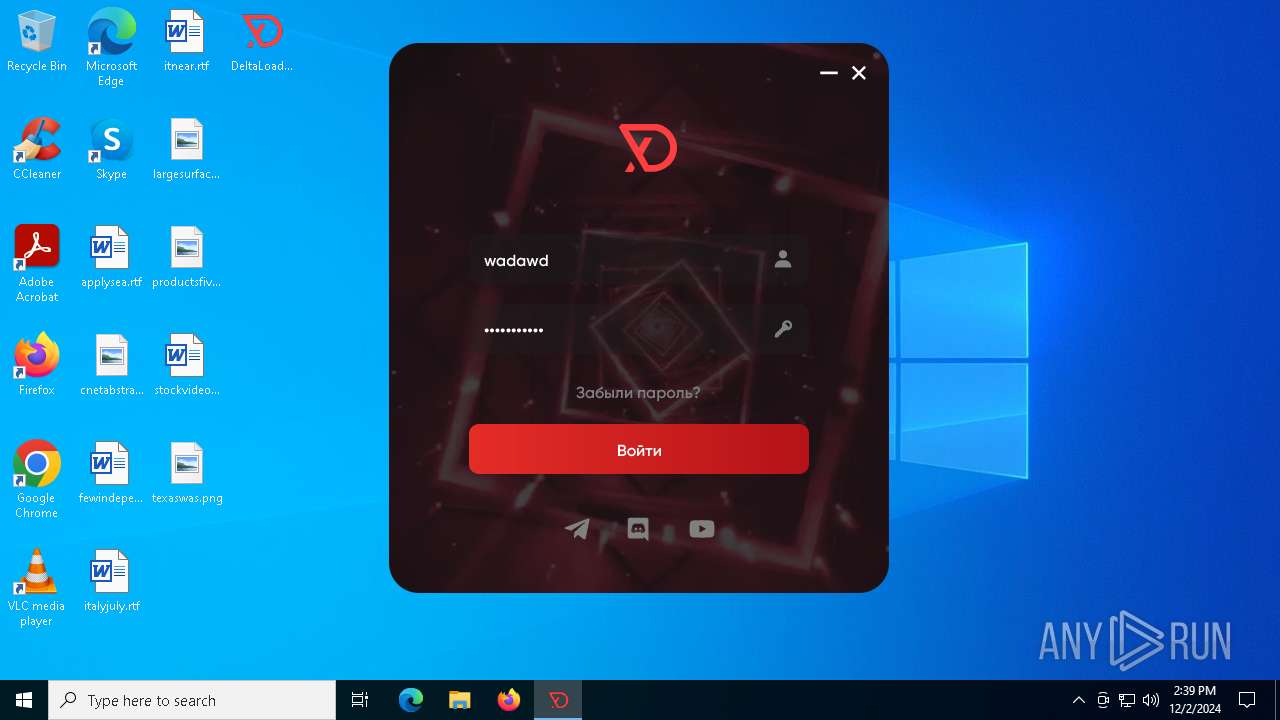This screenshot has width=1280, height=720.
Task: Select the Firefox desktop shortcut
Action: [x=37, y=366]
